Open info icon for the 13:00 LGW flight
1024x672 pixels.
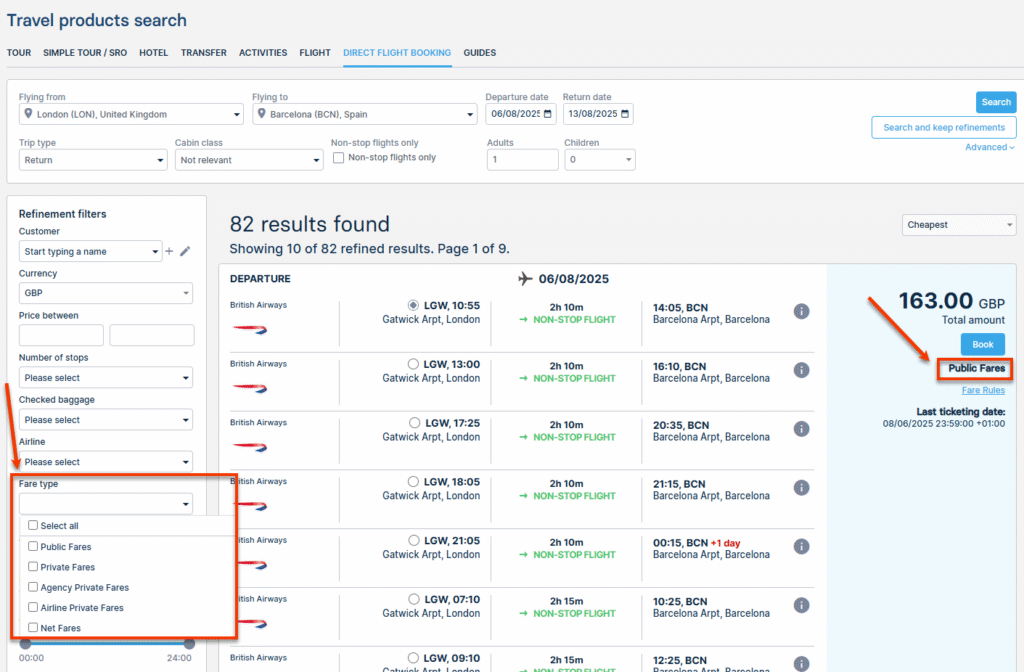(x=801, y=370)
